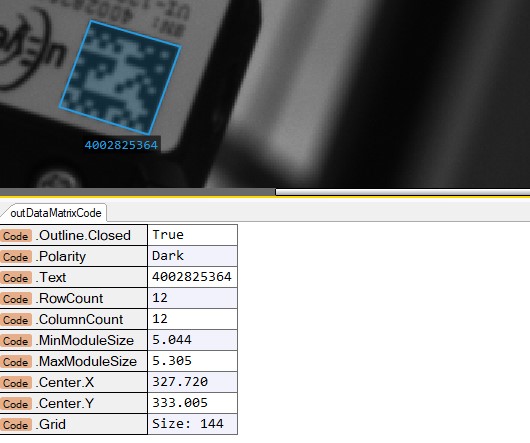Screen dimensions: 530x443
Task: Select the outDataMatrixCode tab
Action: (x=56, y=213)
